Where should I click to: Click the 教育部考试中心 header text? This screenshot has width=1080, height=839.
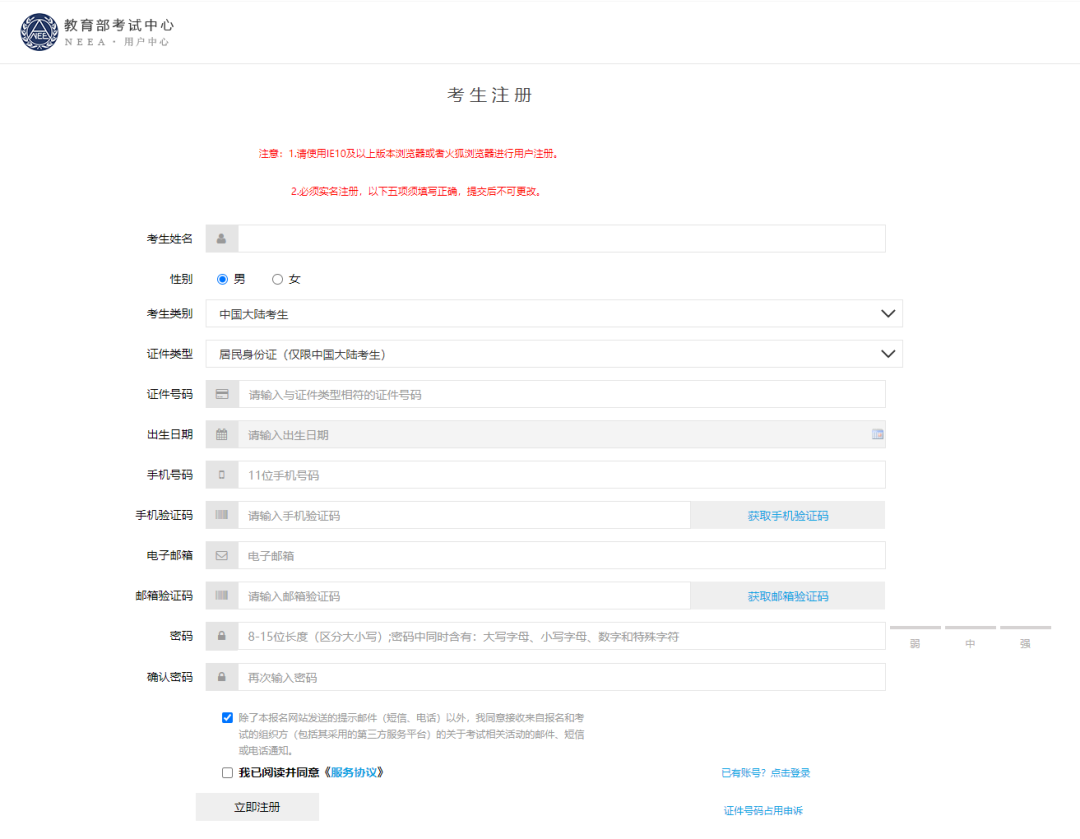[x=117, y=27]
